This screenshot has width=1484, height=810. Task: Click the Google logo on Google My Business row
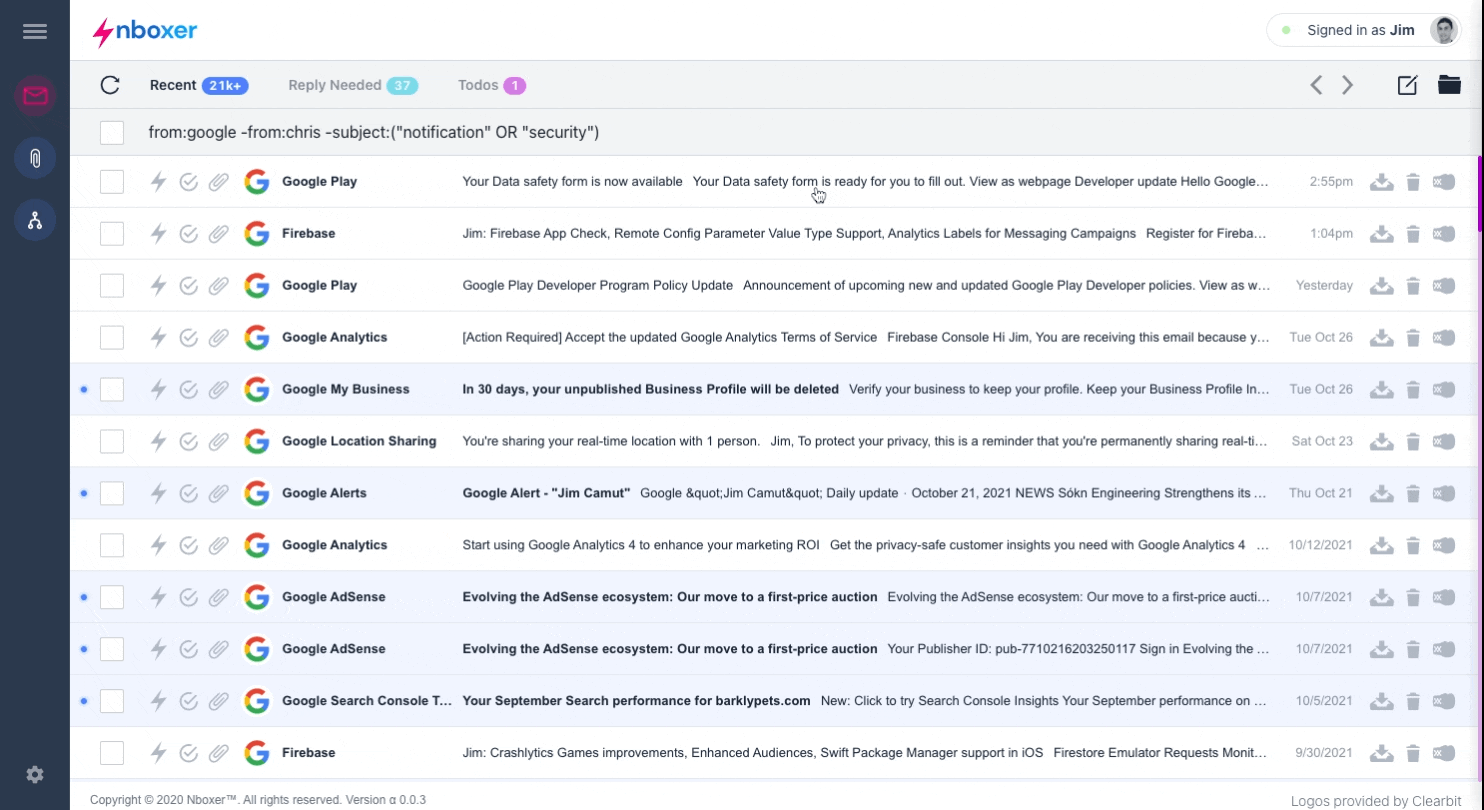tap(257, 389)
